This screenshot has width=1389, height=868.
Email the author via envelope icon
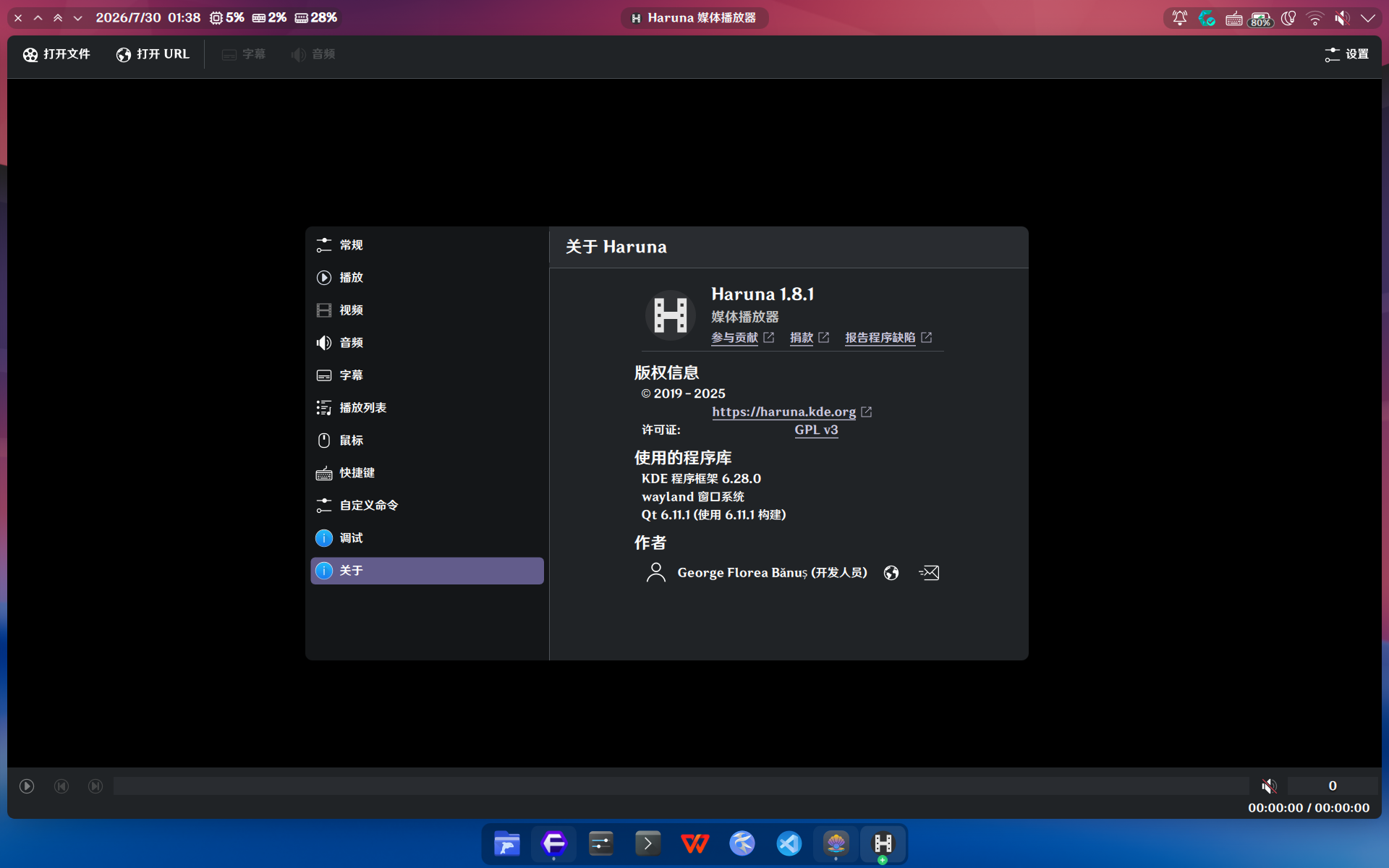pos(929,573)
